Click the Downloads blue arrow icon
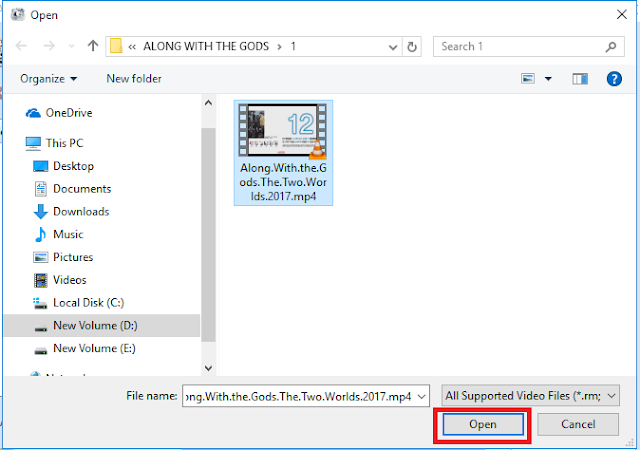Screen dimensions: 640x450 tap(40, 212)
